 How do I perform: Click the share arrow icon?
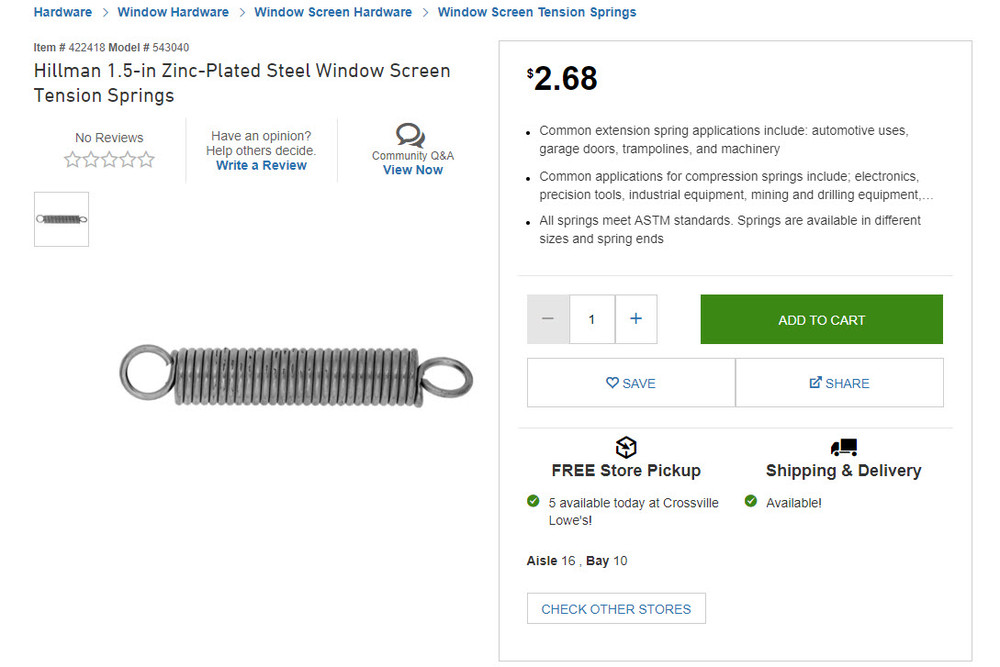[x=815, y=383]
